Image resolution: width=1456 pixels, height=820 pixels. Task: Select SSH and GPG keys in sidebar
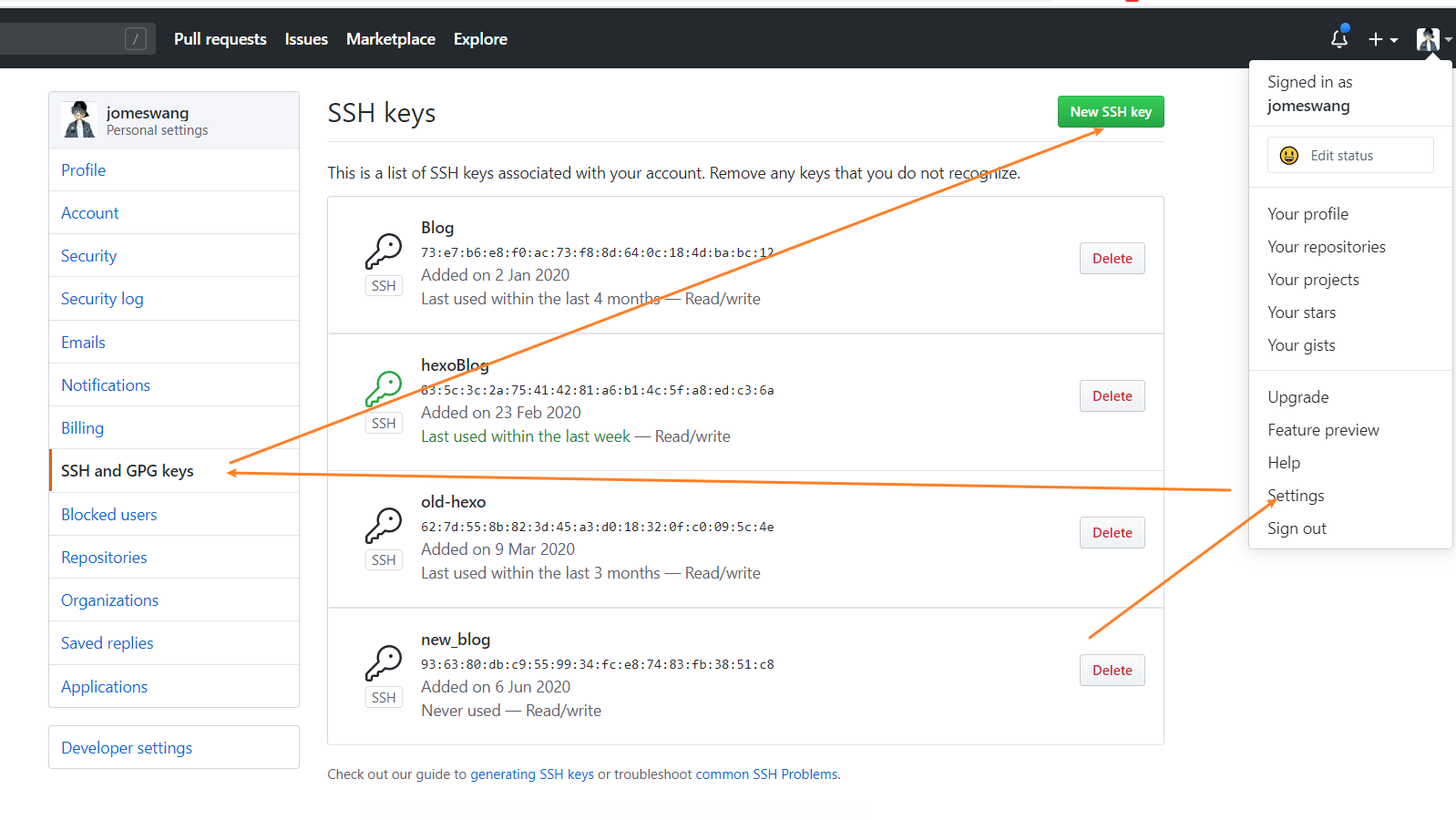(174, 471)
